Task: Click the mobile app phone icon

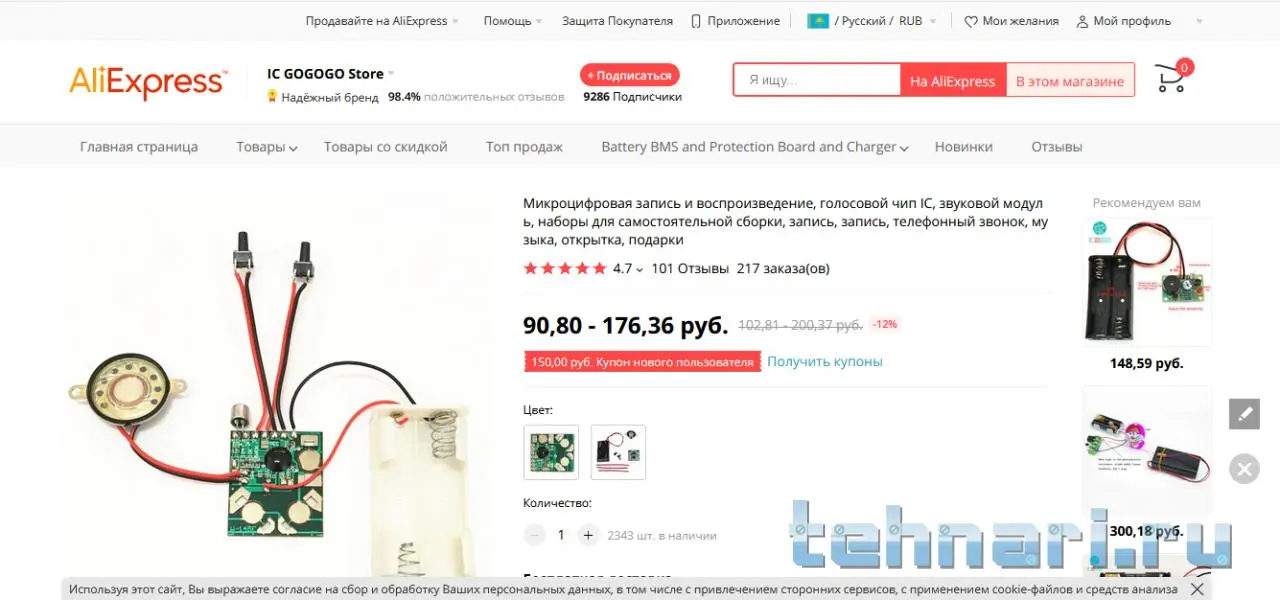Action: pyautogui.click(x=696, y=21)
